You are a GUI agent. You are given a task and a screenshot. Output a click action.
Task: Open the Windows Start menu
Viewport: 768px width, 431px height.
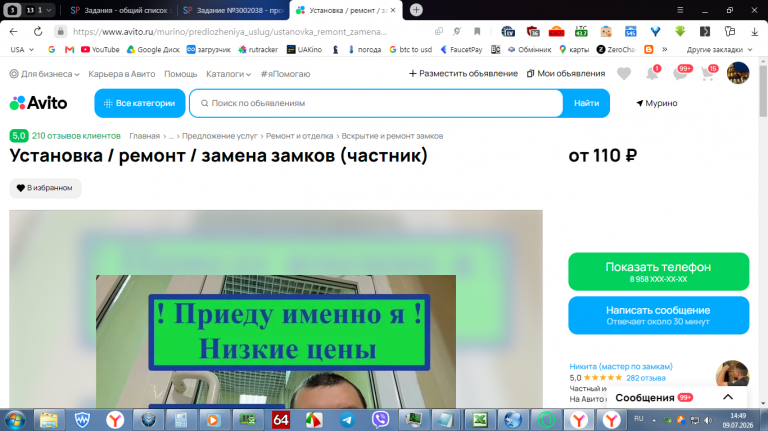click(x=15, y=420)
